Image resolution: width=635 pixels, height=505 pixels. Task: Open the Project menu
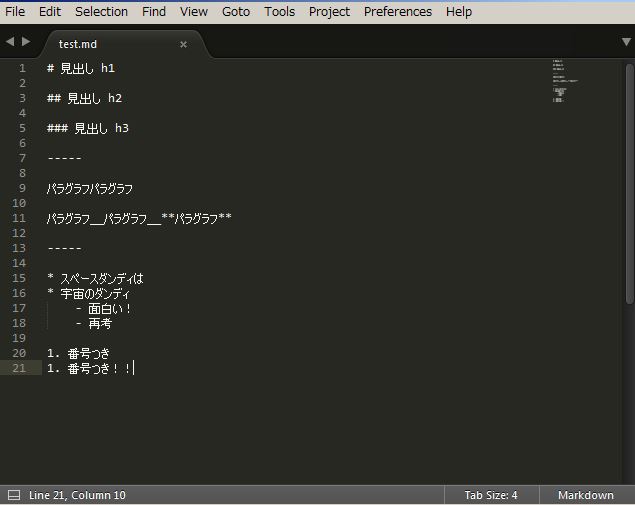[329, 11]
